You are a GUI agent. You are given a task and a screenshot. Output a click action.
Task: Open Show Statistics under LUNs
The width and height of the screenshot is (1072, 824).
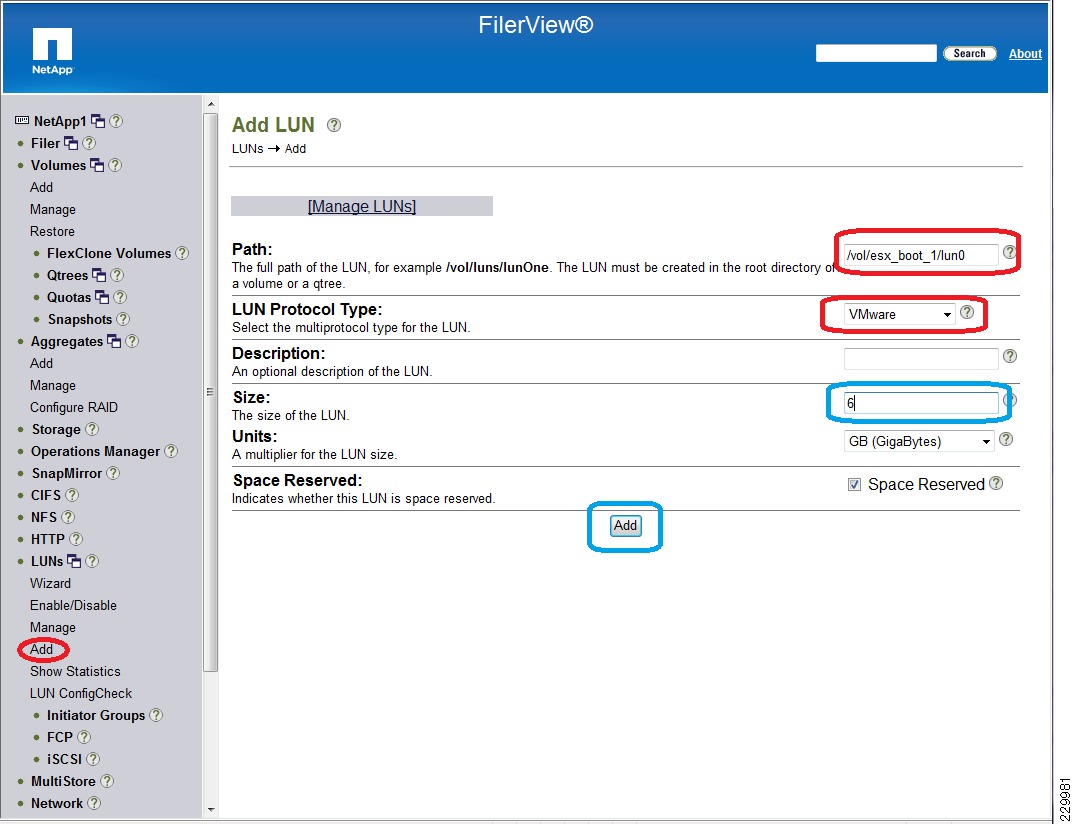coord(75,672)
